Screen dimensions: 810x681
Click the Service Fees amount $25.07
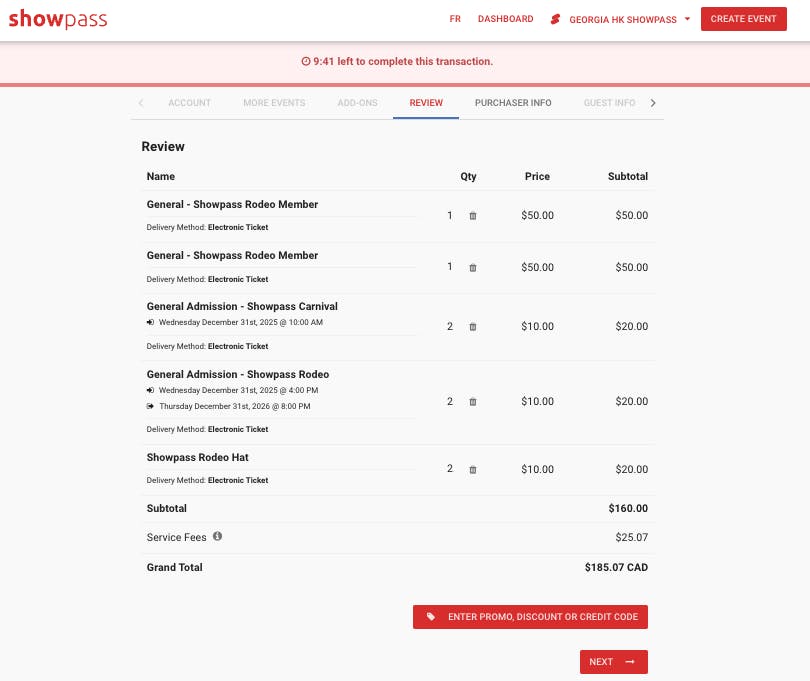coord(631,537)
